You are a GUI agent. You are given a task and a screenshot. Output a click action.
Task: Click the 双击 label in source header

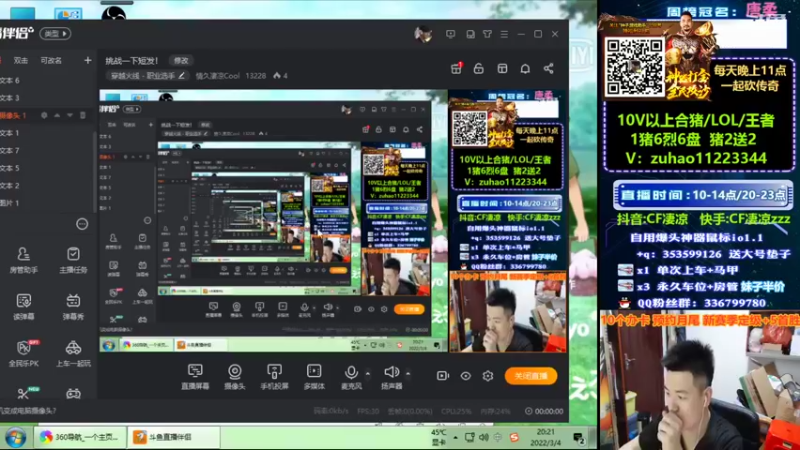point(21,60)
